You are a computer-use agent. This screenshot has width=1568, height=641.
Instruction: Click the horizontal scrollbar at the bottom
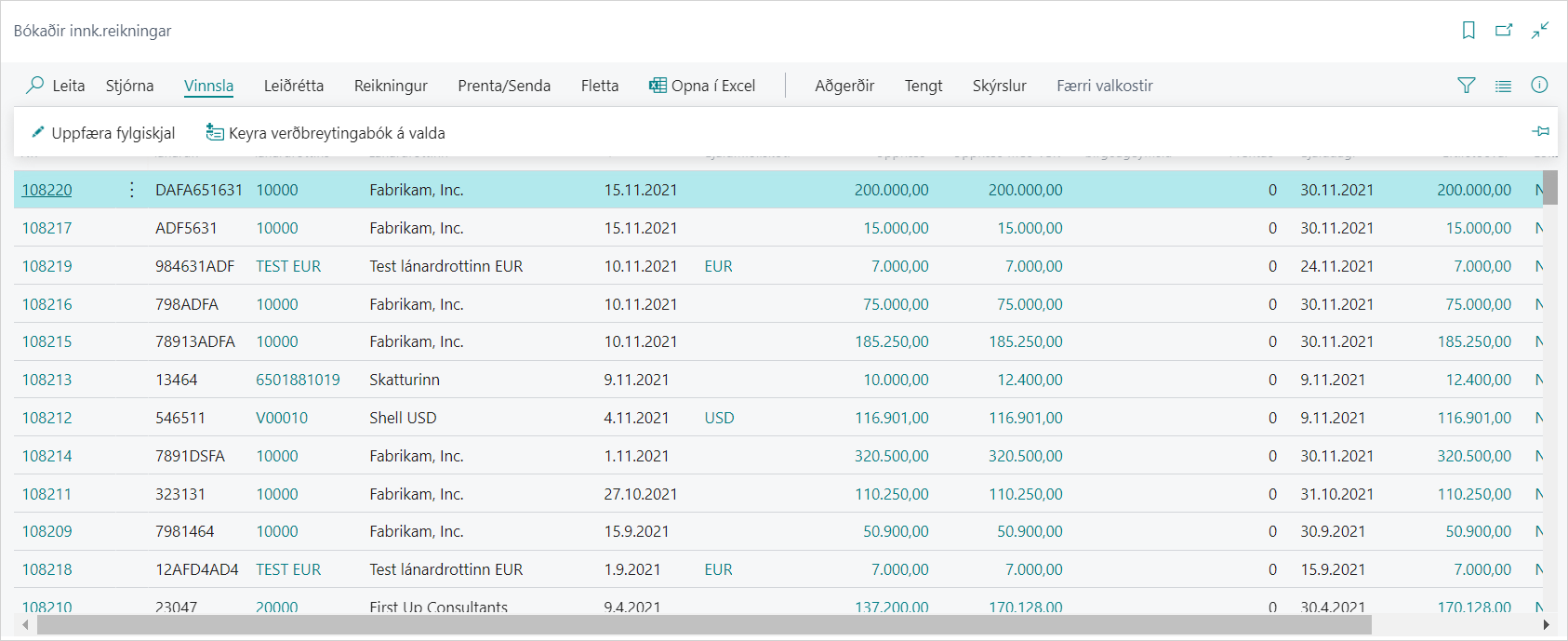coord(703,625)
